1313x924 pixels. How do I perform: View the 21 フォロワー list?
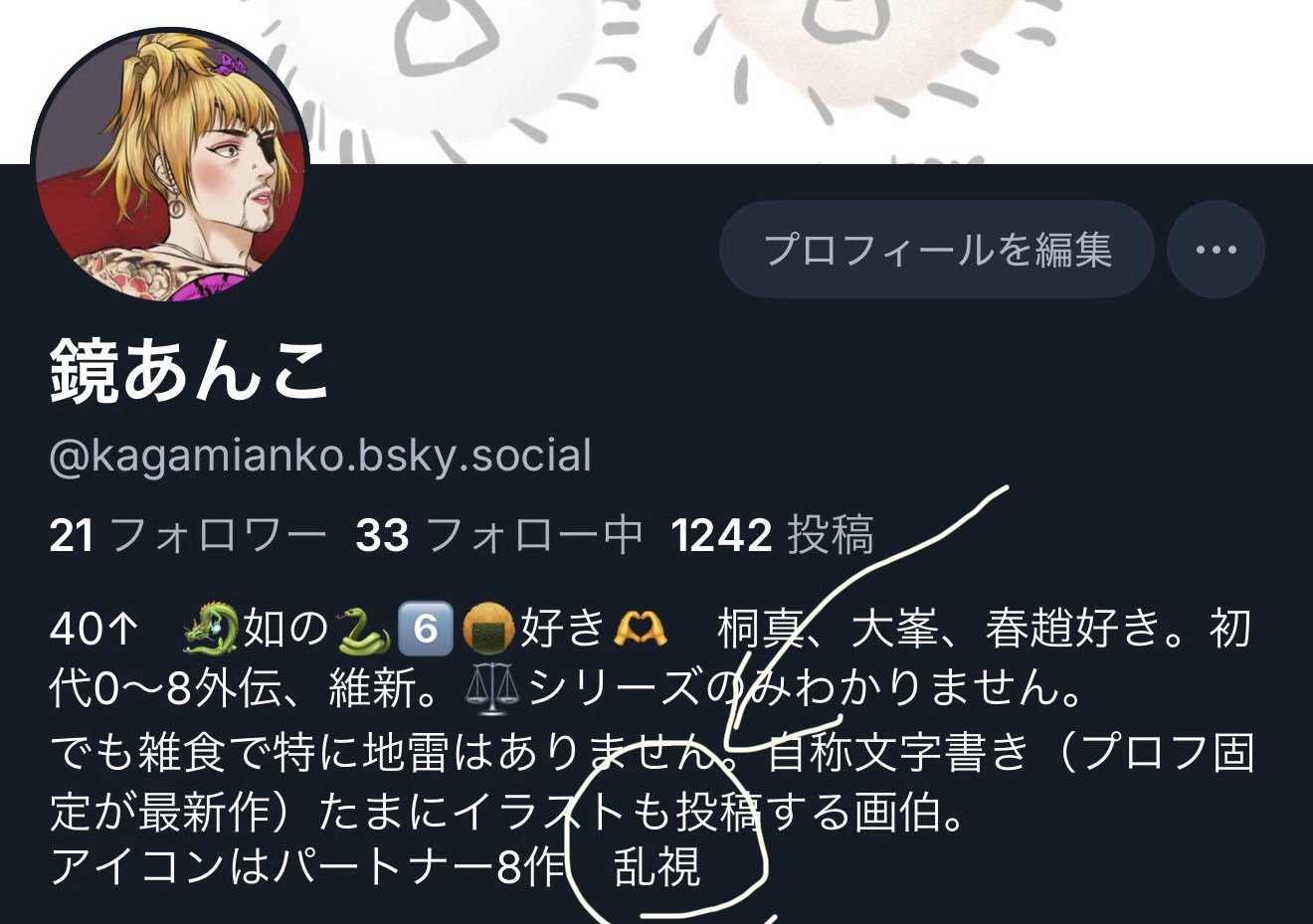[x=187, y=535]
